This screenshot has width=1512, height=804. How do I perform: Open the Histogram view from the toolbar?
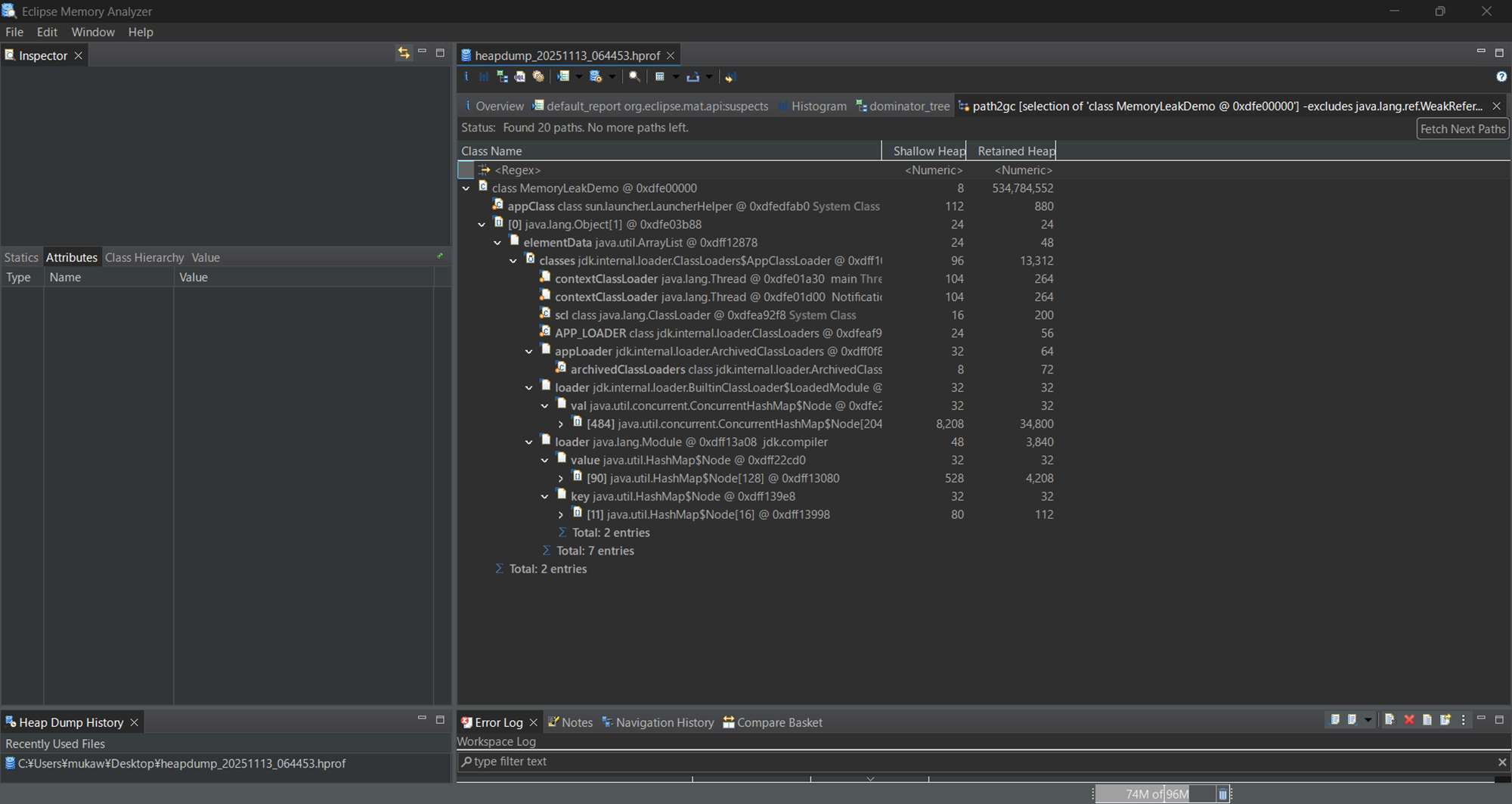pos(483,76)
